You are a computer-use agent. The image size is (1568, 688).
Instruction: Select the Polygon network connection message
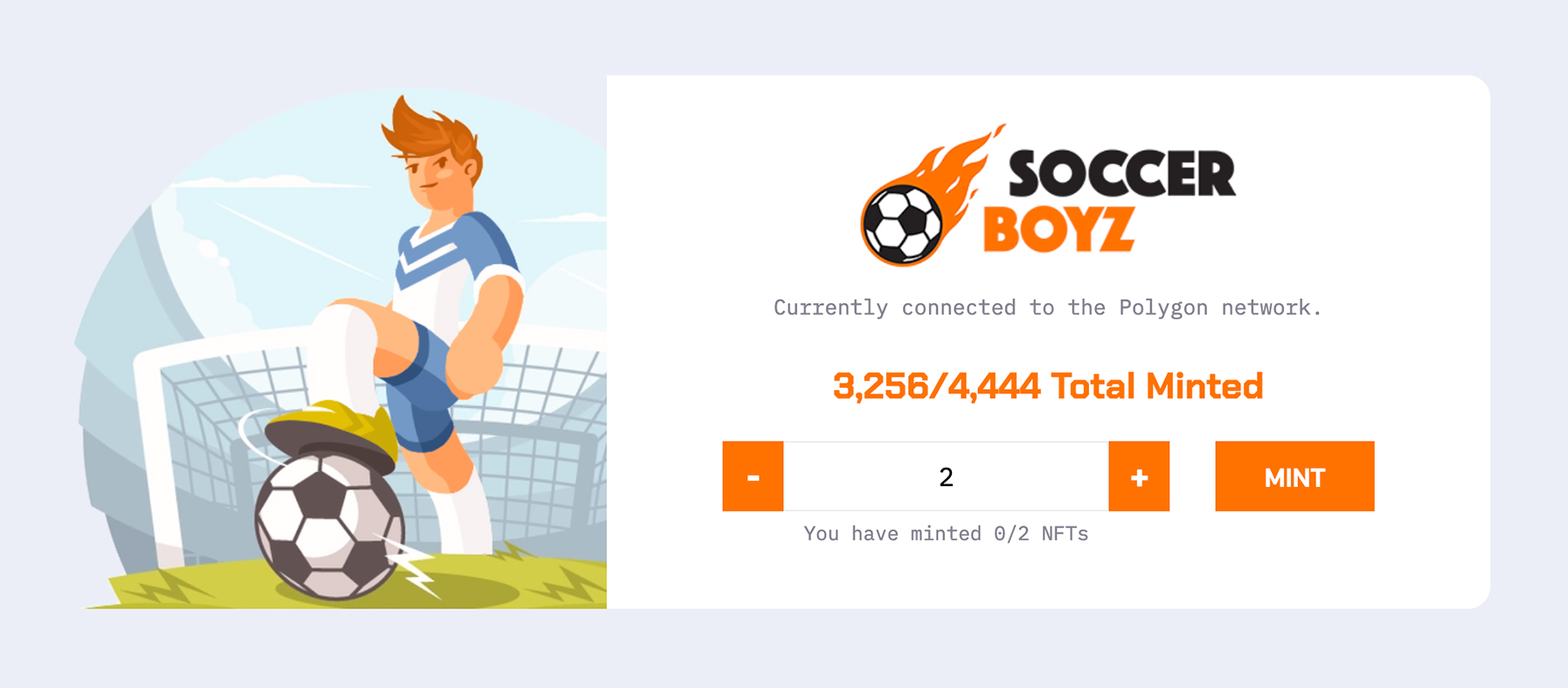click(x=1047, y=308)
